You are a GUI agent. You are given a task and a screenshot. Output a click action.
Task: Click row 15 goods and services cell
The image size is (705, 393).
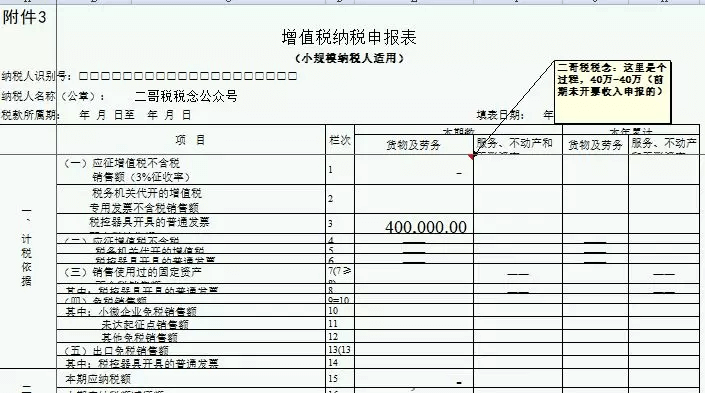coord(414,379)
